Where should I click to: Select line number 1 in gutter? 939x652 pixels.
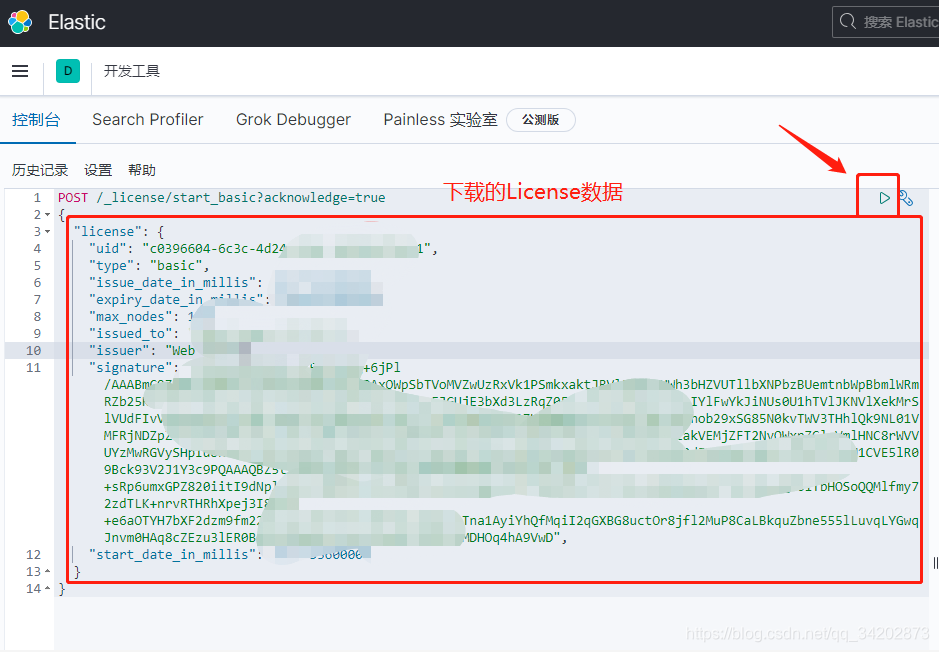click(x=37, y=198)
